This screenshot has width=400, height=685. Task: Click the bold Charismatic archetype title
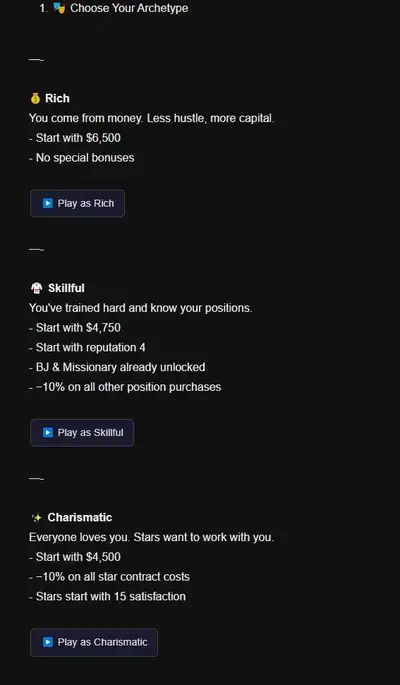[80, 518]
